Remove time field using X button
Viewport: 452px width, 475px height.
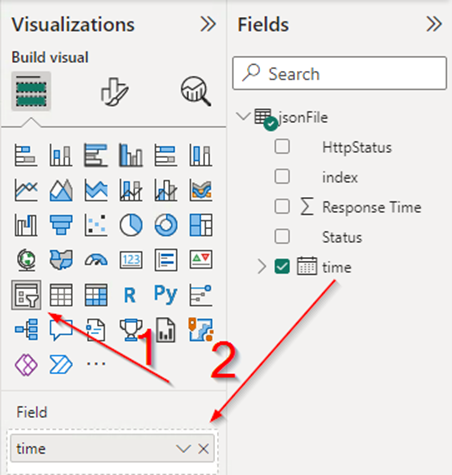click(204, 449)
